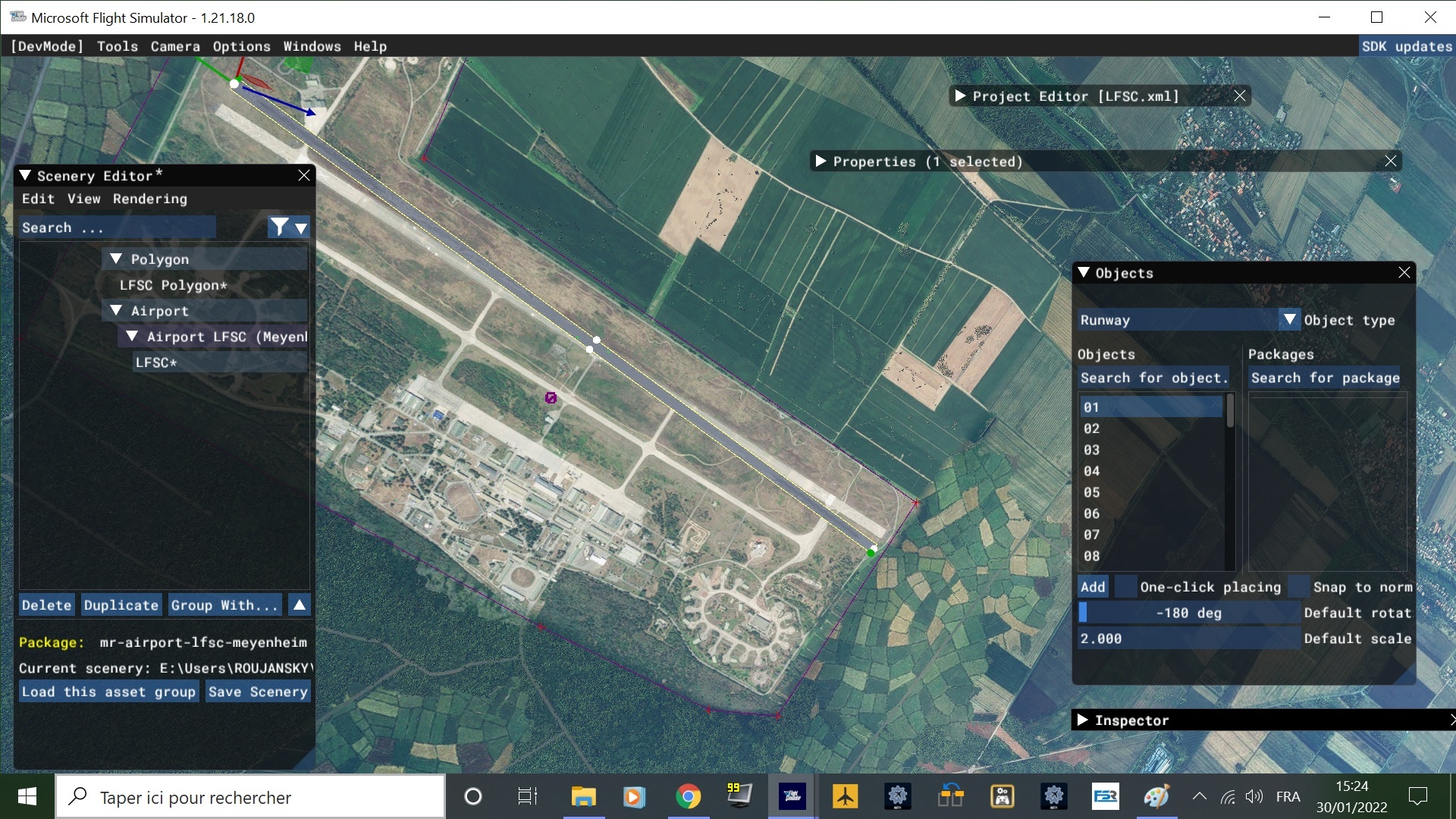Close the Objects panel
Image resolution: width=1456 pixels, height=819 pixels.
point(1404,272)
